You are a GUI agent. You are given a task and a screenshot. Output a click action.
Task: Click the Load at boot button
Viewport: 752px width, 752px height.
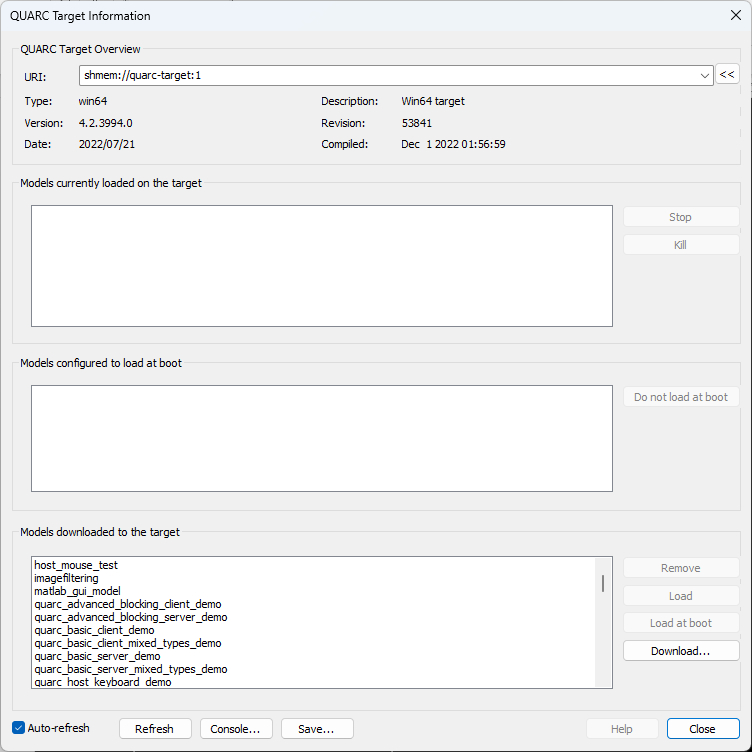(681, 623)
